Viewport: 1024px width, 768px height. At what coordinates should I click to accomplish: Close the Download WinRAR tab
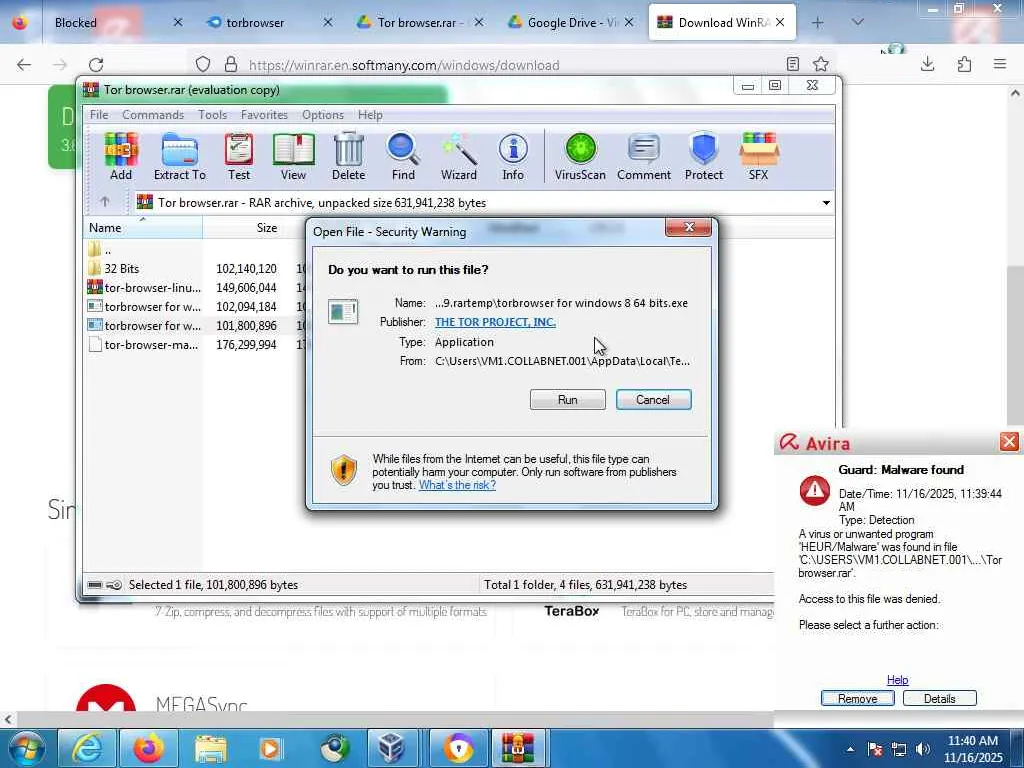click(780, 23)
